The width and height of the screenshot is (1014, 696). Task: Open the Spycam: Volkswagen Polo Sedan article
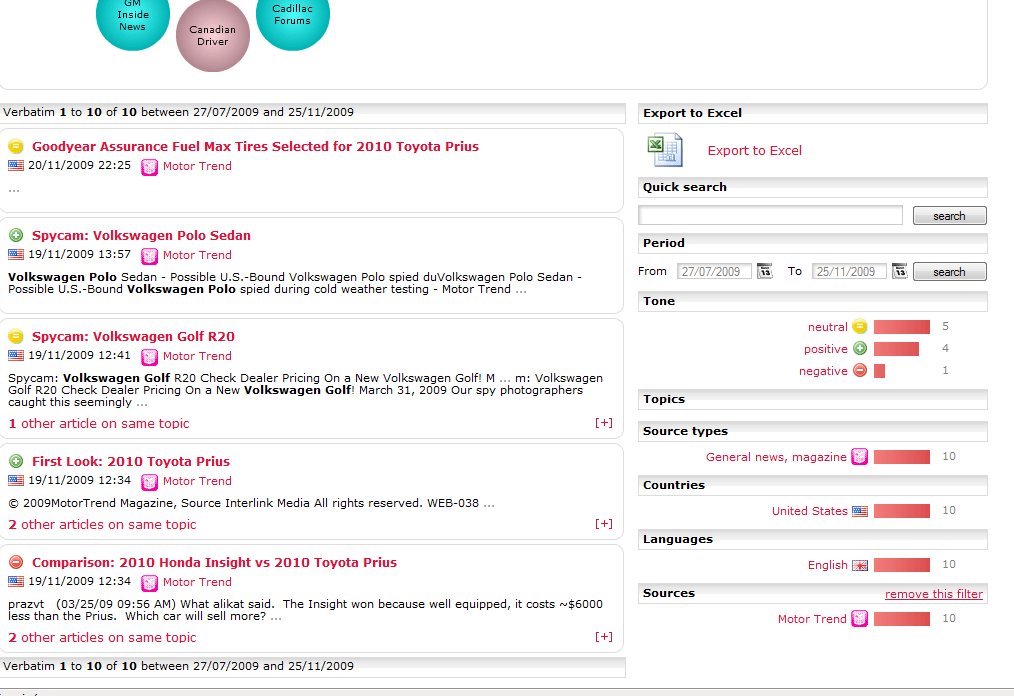click(x=142, y=235)
